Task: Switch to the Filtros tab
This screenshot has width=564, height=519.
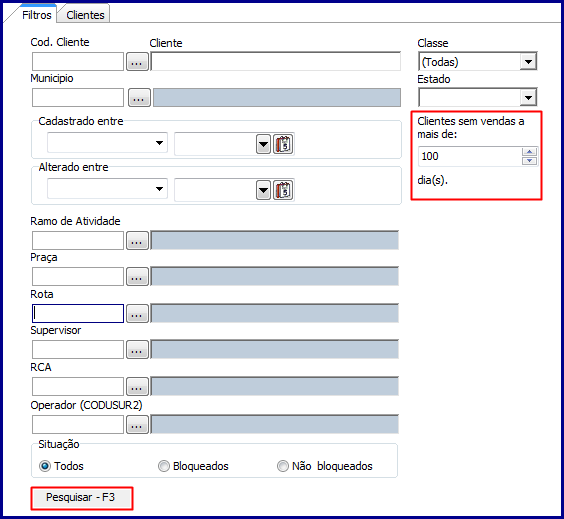Action: 37,15
